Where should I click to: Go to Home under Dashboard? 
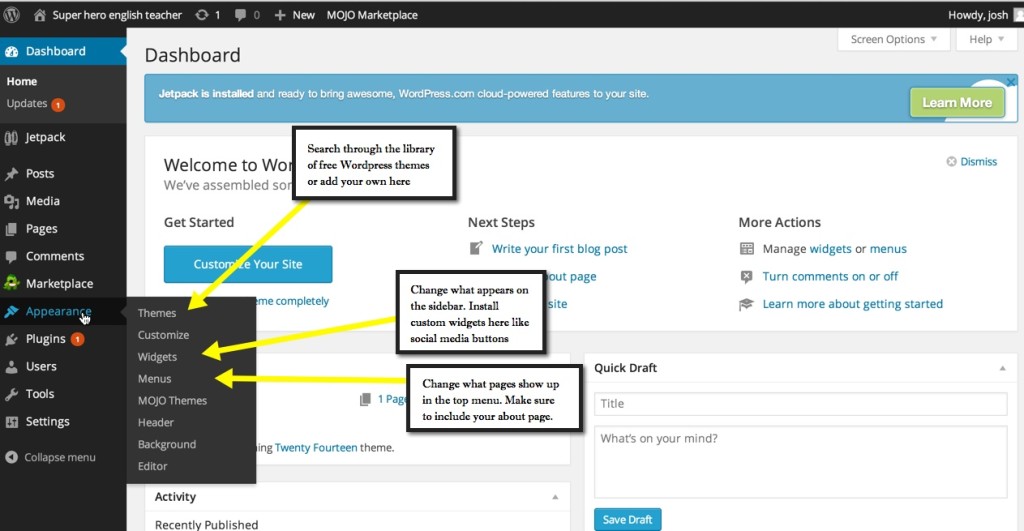[x=22, y=82]
